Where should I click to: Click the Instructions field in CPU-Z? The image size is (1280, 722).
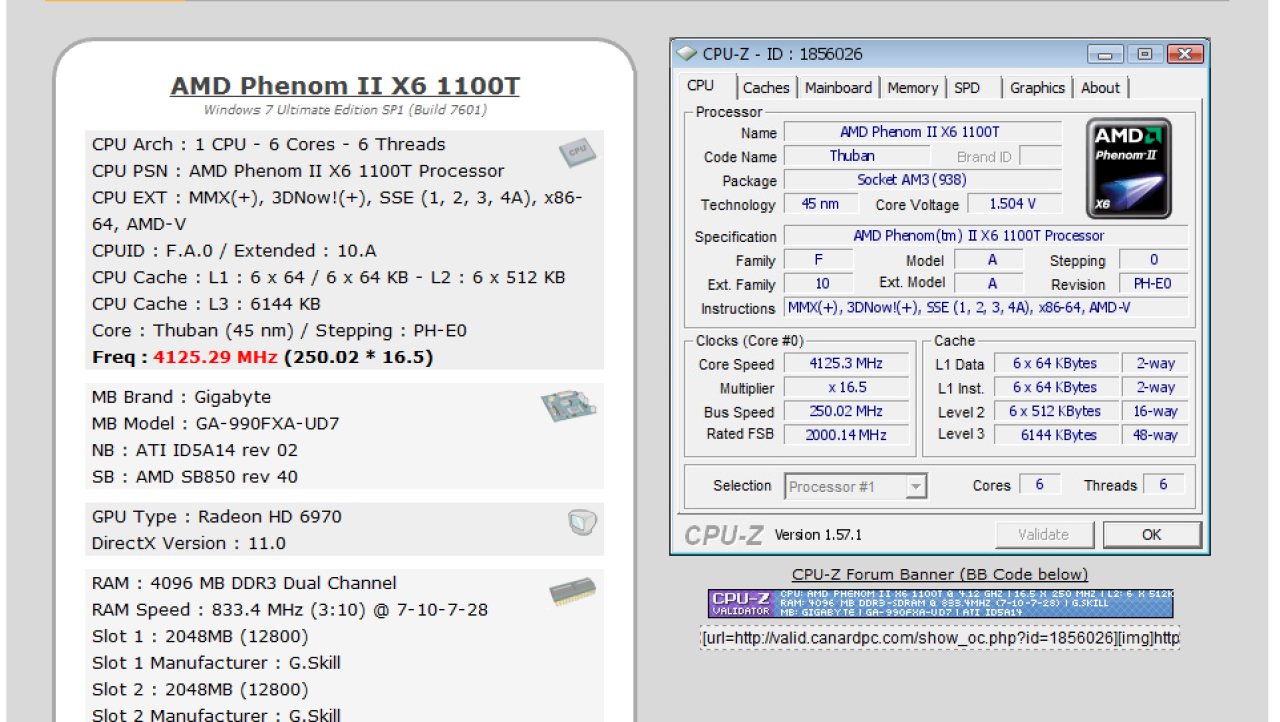pyautogui.click(x=986, y=308)
